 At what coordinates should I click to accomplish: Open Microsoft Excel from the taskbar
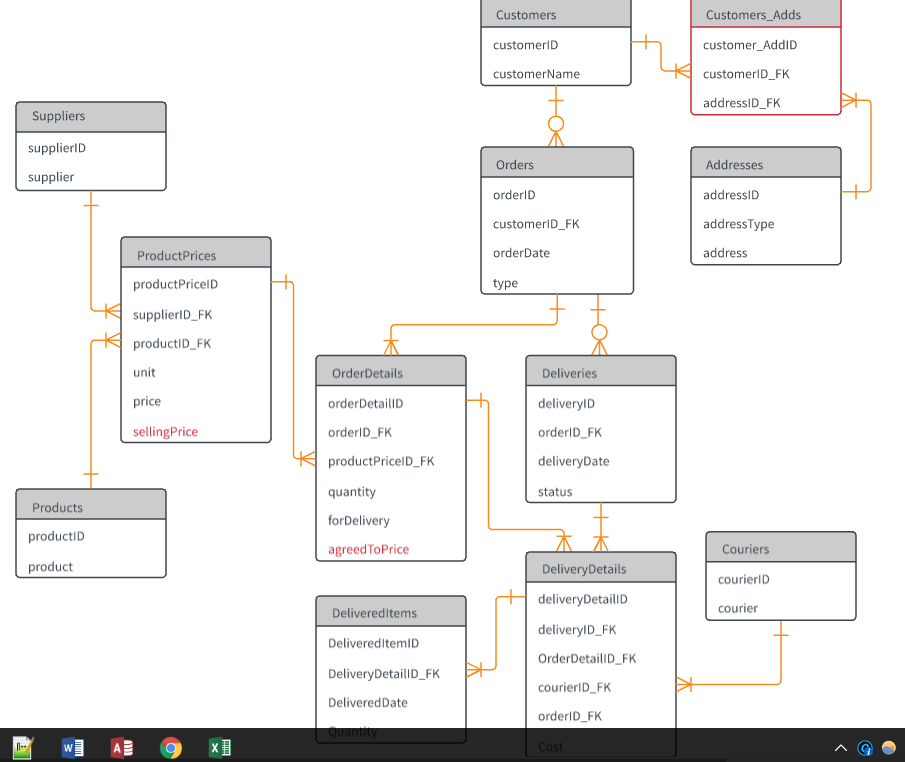point(220,748)
